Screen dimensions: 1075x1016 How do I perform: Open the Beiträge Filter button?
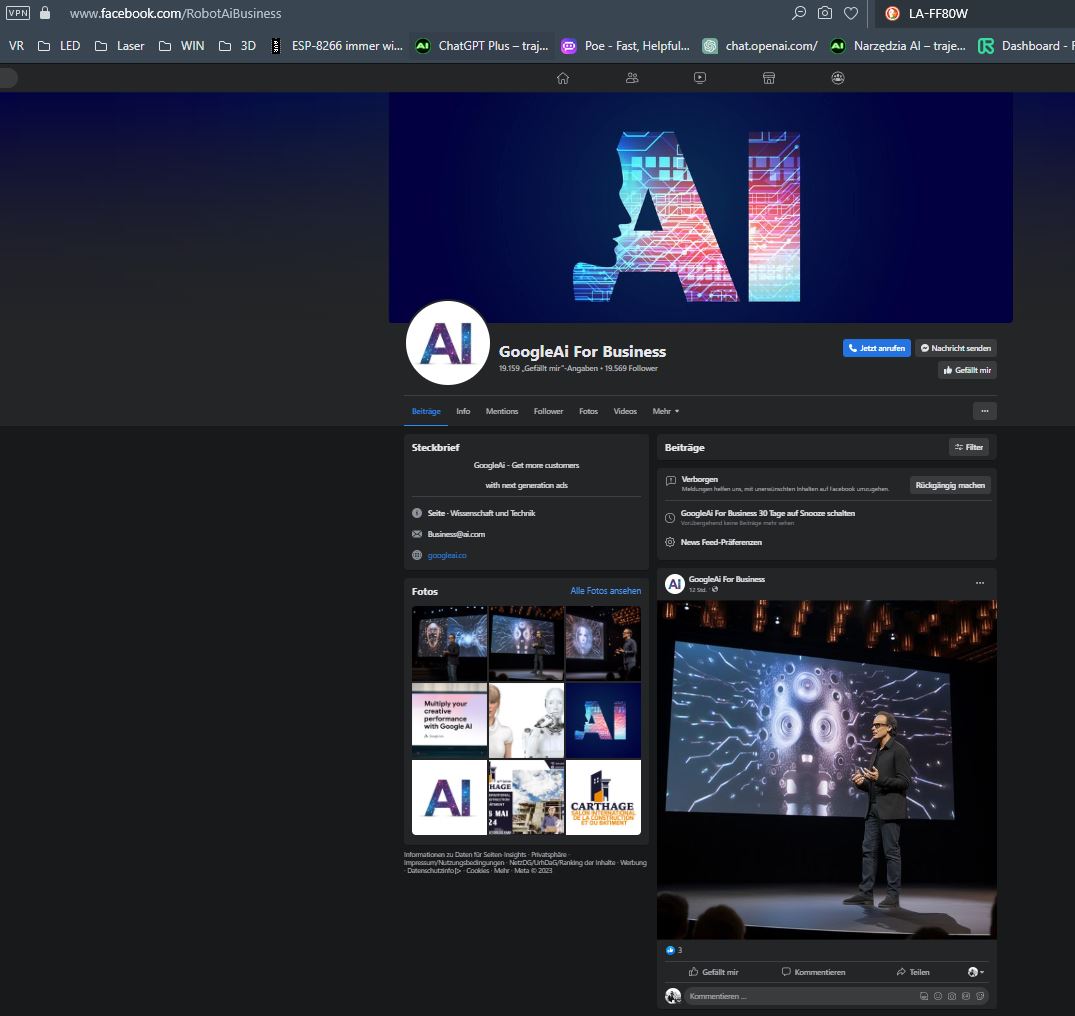click(969, 447)
